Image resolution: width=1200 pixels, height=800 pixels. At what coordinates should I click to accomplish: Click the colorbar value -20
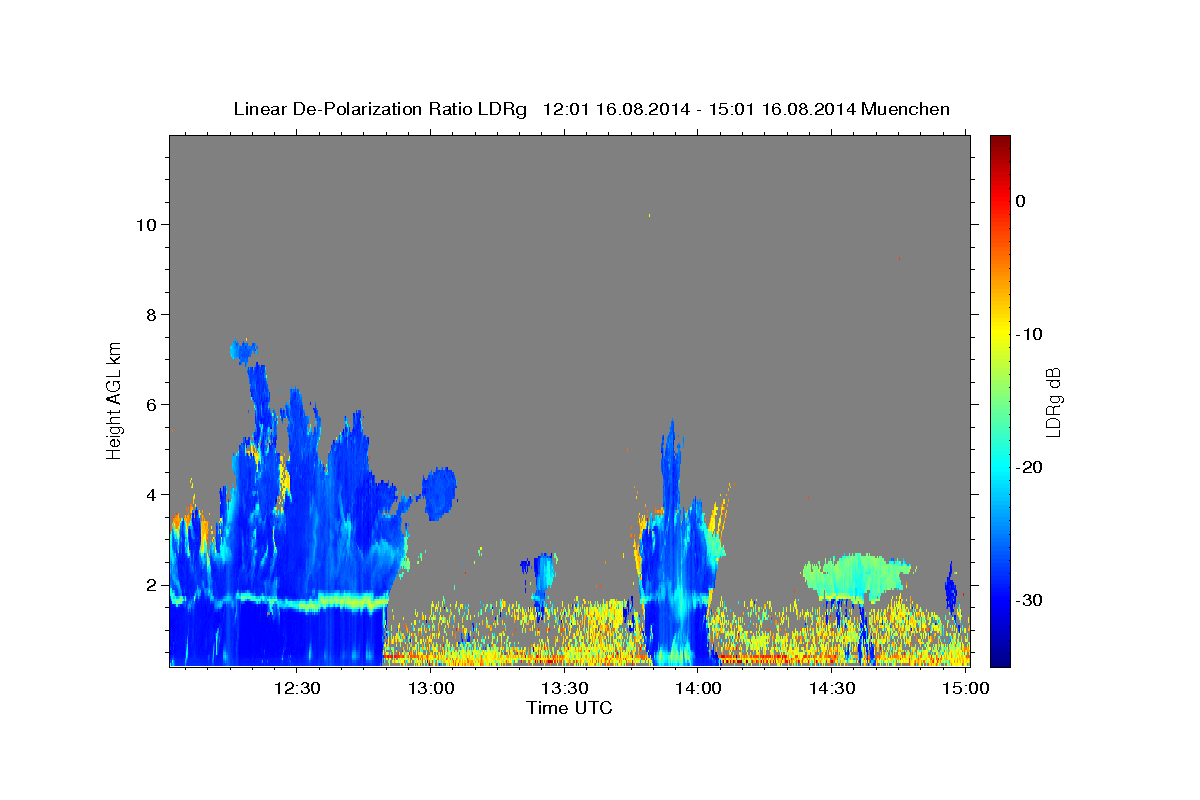1029,467
